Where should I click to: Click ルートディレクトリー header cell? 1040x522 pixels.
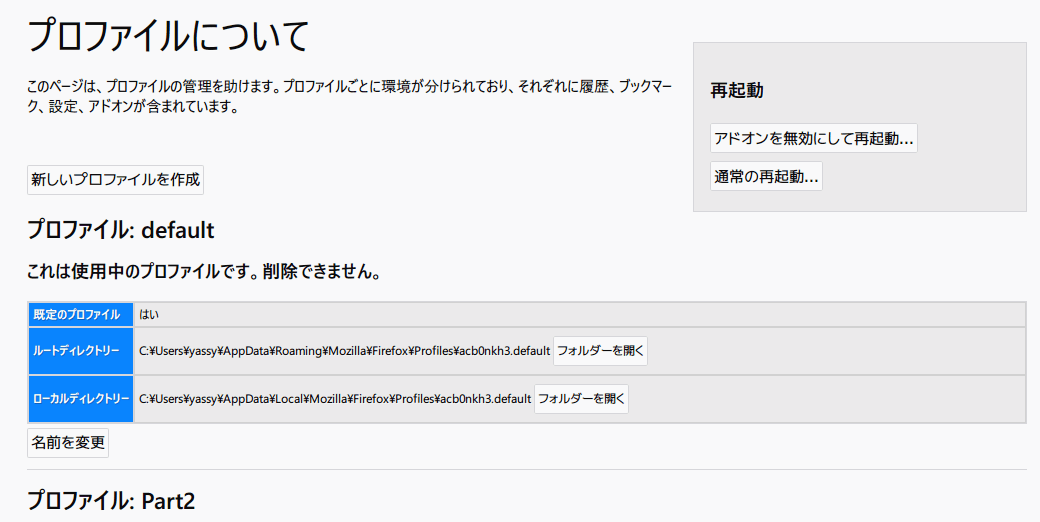pyautogui.click(x=81, y=351)
